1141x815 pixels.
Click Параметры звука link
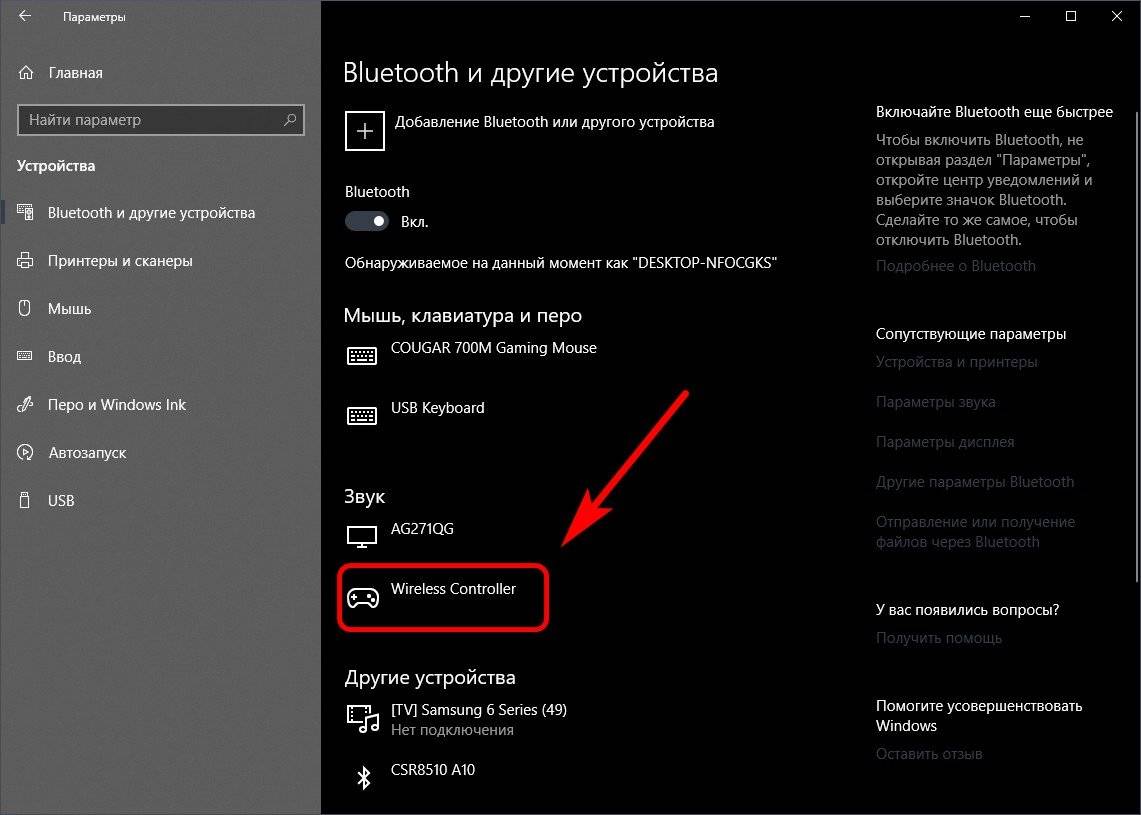[935, 402]
